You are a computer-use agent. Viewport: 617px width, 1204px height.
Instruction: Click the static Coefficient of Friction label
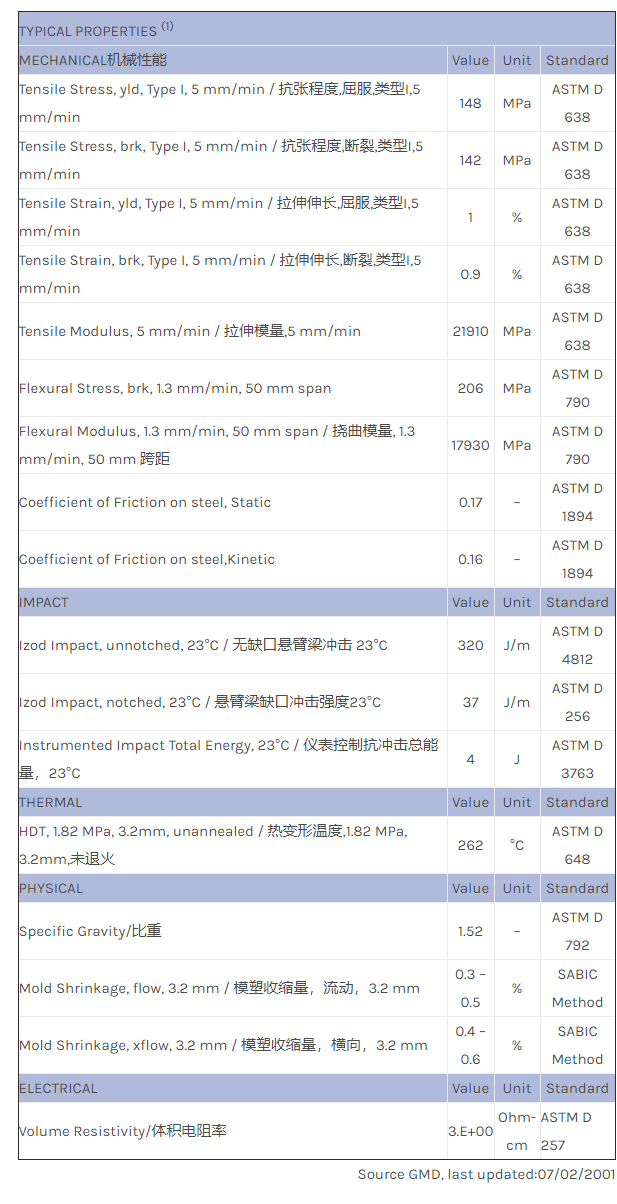click(x=145, y=502)
